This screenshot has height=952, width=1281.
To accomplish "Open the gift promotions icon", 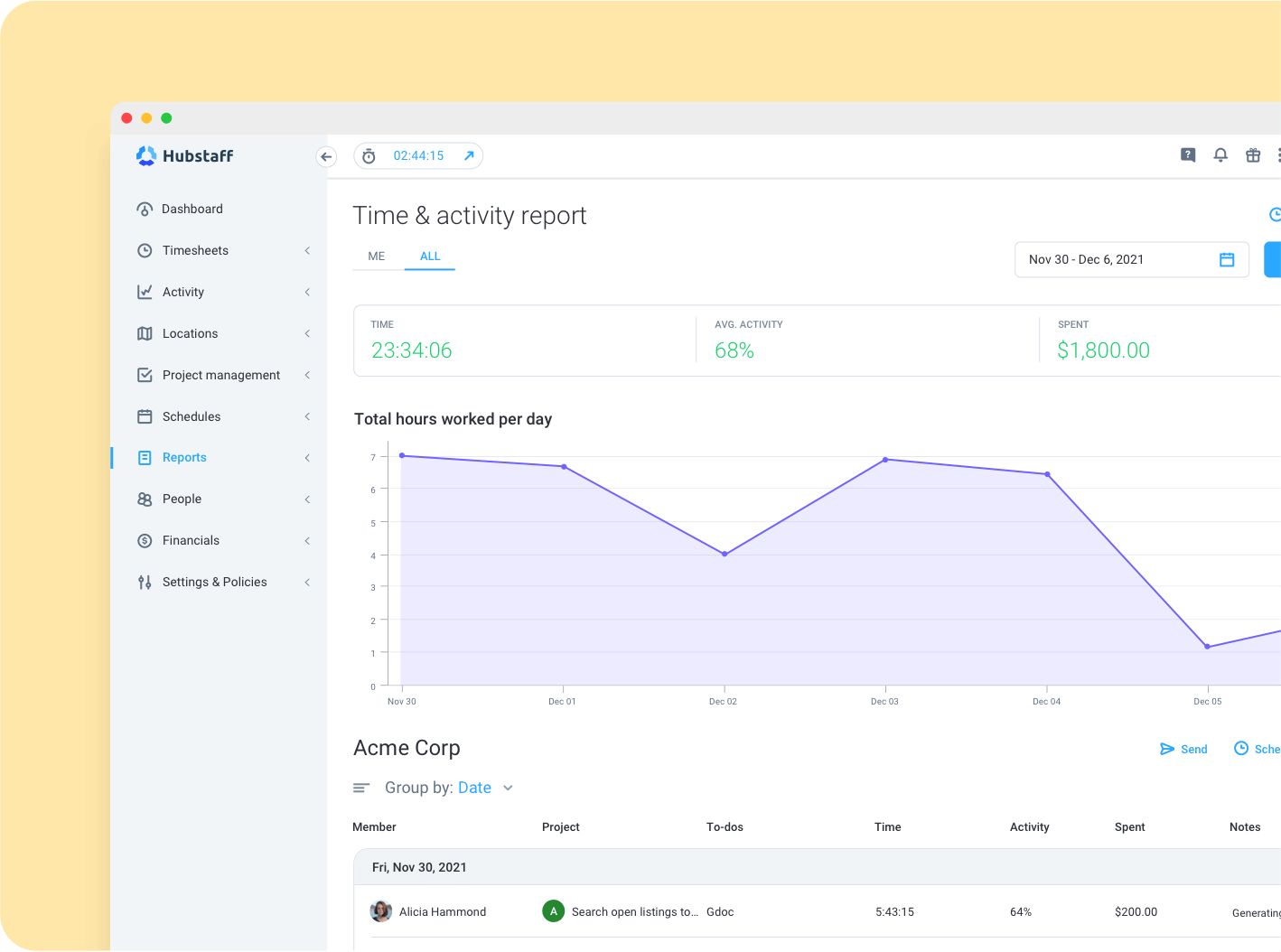I will coord(1253,155).
